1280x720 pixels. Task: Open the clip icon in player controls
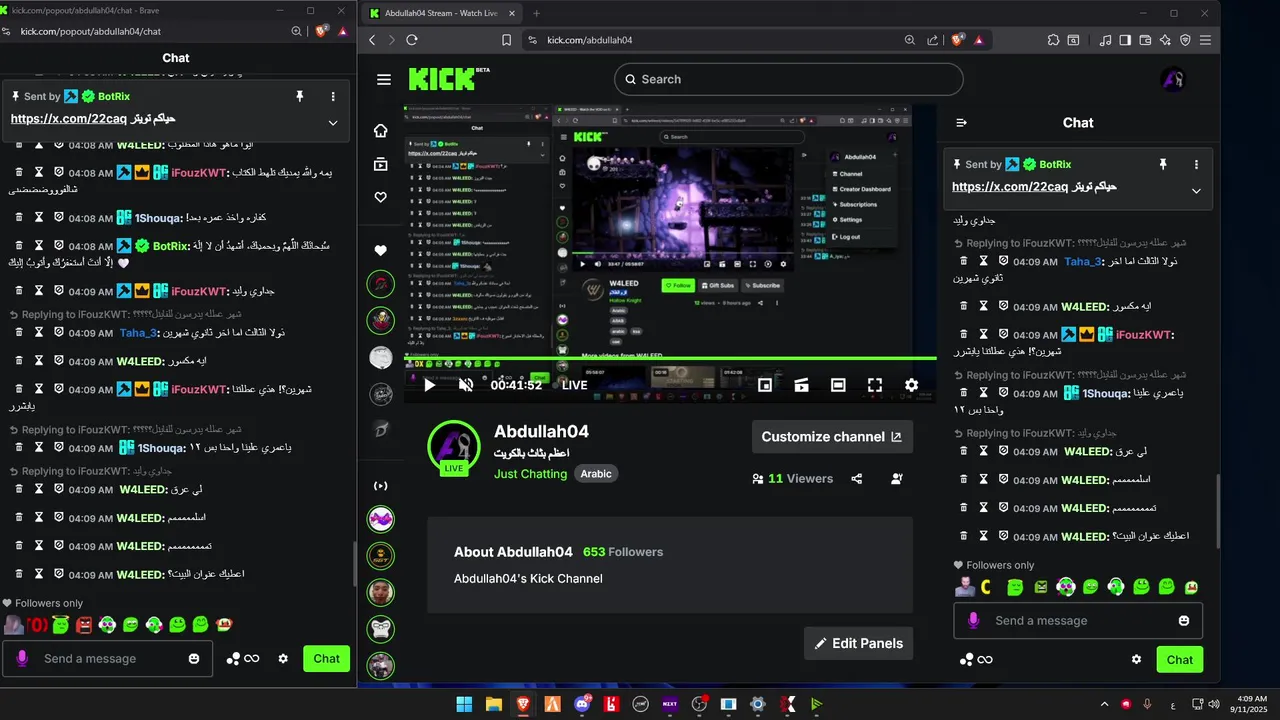click(x=801, y=385)
